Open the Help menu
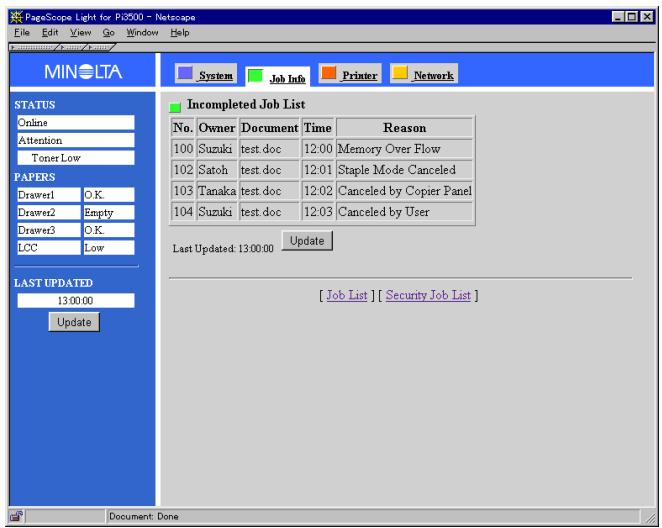 (179, 32)
